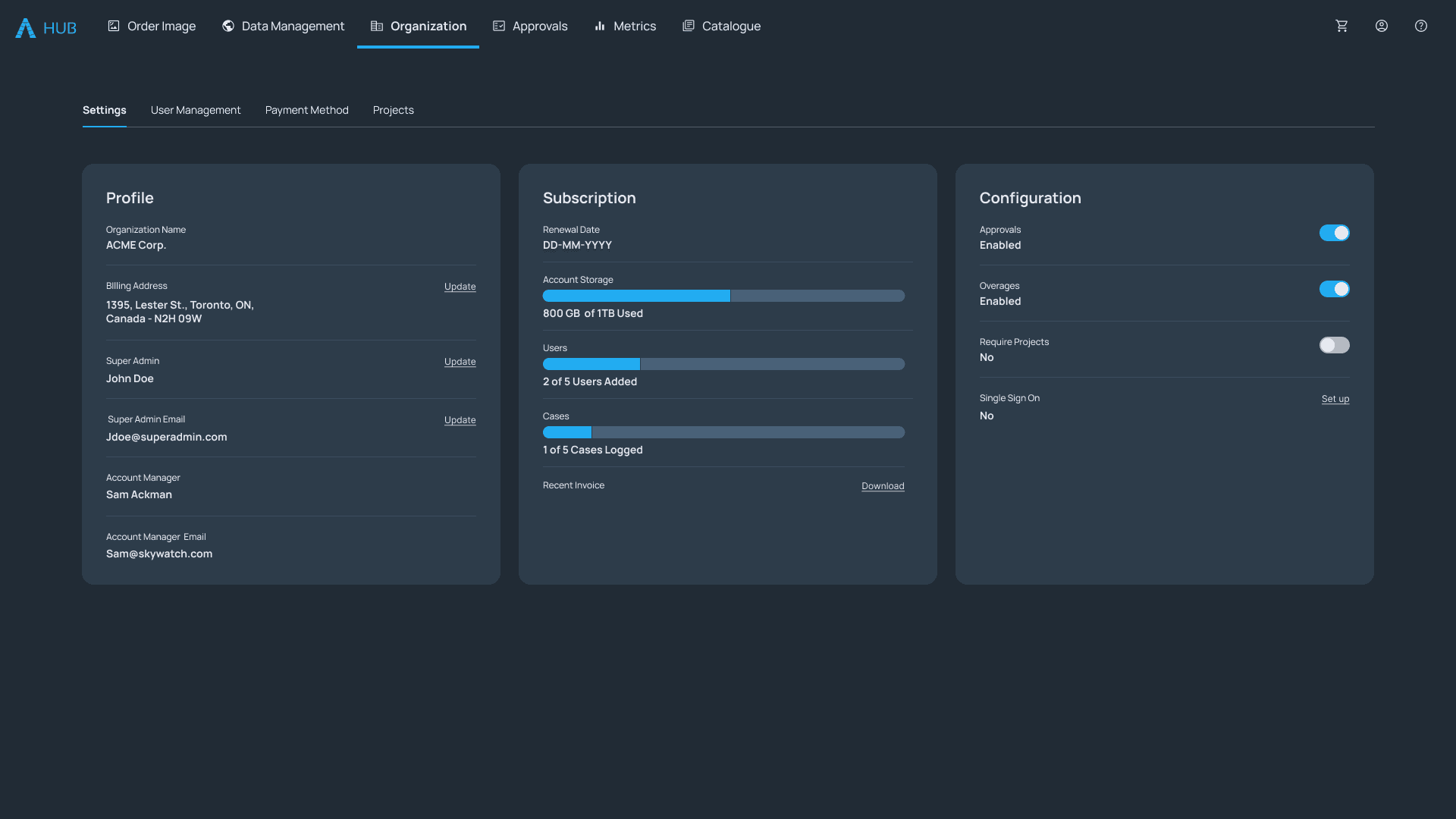
Task: Open the shopping cart icon
Action: coord(1341,26)
